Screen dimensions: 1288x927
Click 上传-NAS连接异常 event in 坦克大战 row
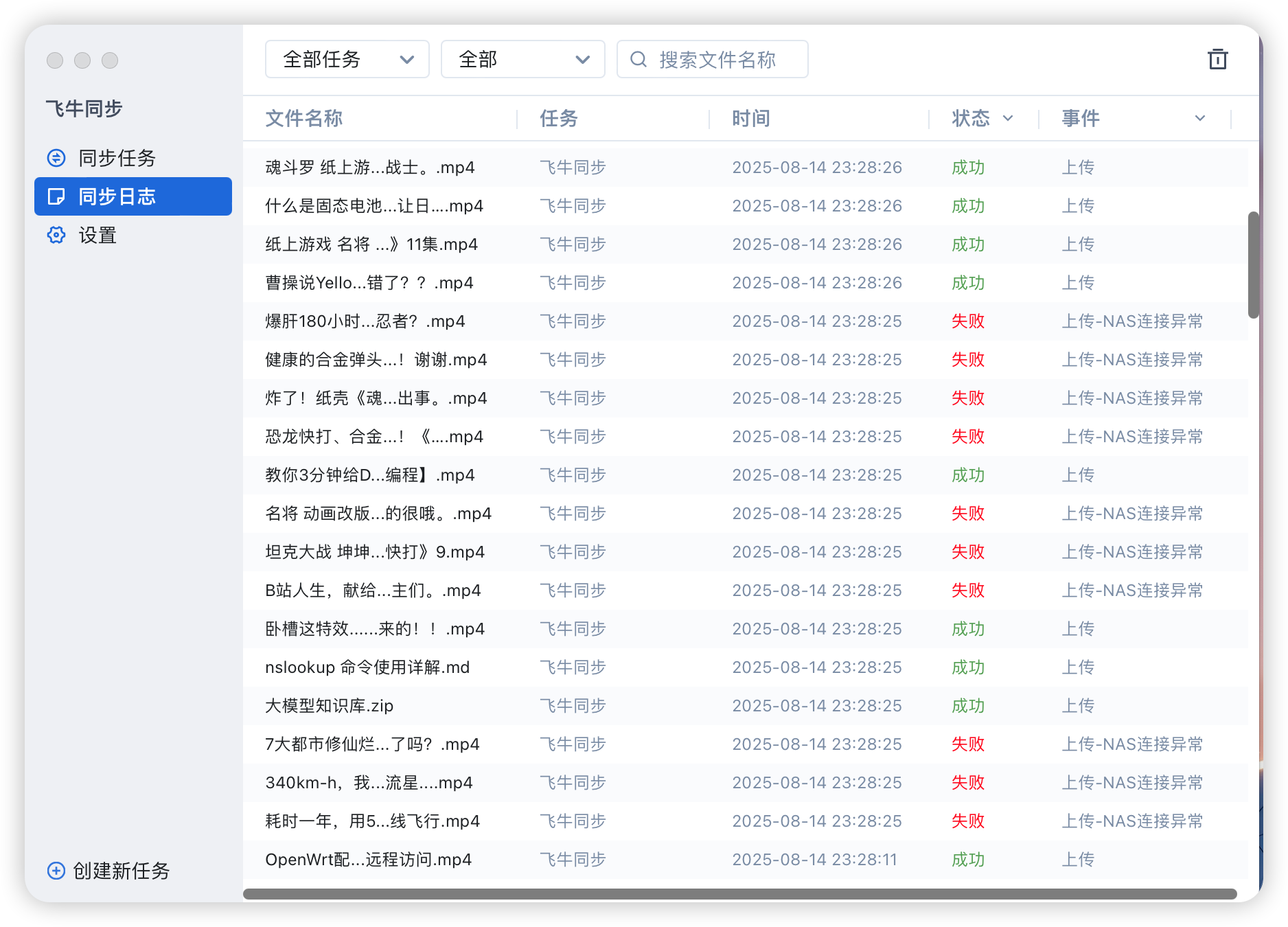coord(1132,552)
